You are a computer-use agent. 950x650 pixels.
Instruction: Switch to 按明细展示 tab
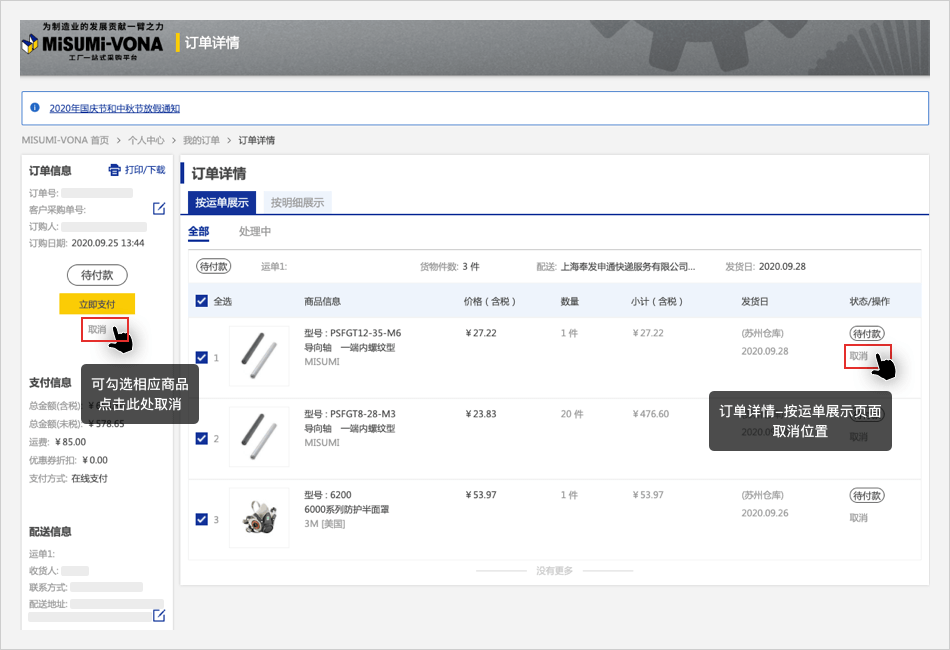pyautogui.click(x=297, y=203)
